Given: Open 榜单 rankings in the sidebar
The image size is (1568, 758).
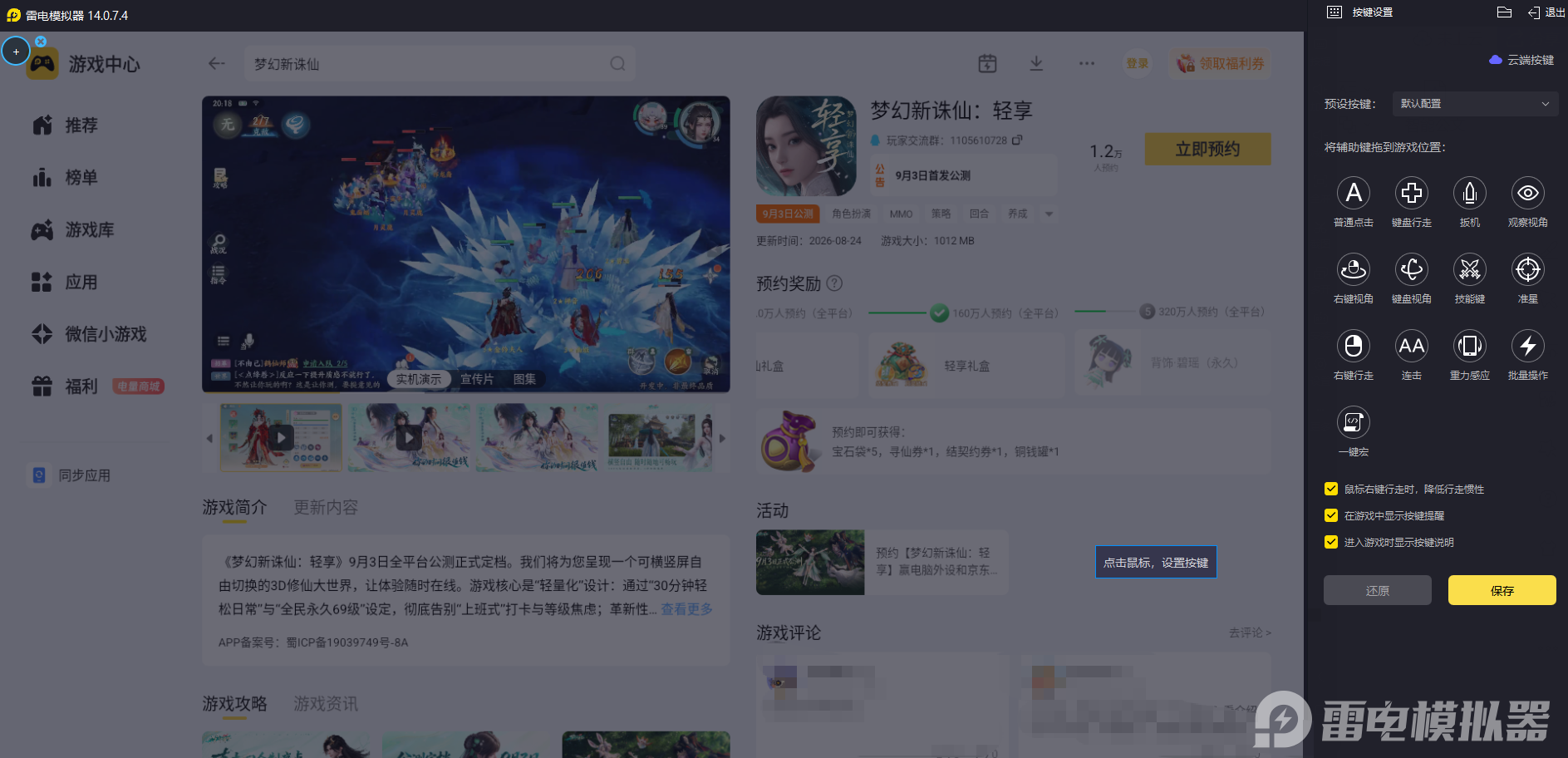Looking at the screenshot, I should (65, 178).
